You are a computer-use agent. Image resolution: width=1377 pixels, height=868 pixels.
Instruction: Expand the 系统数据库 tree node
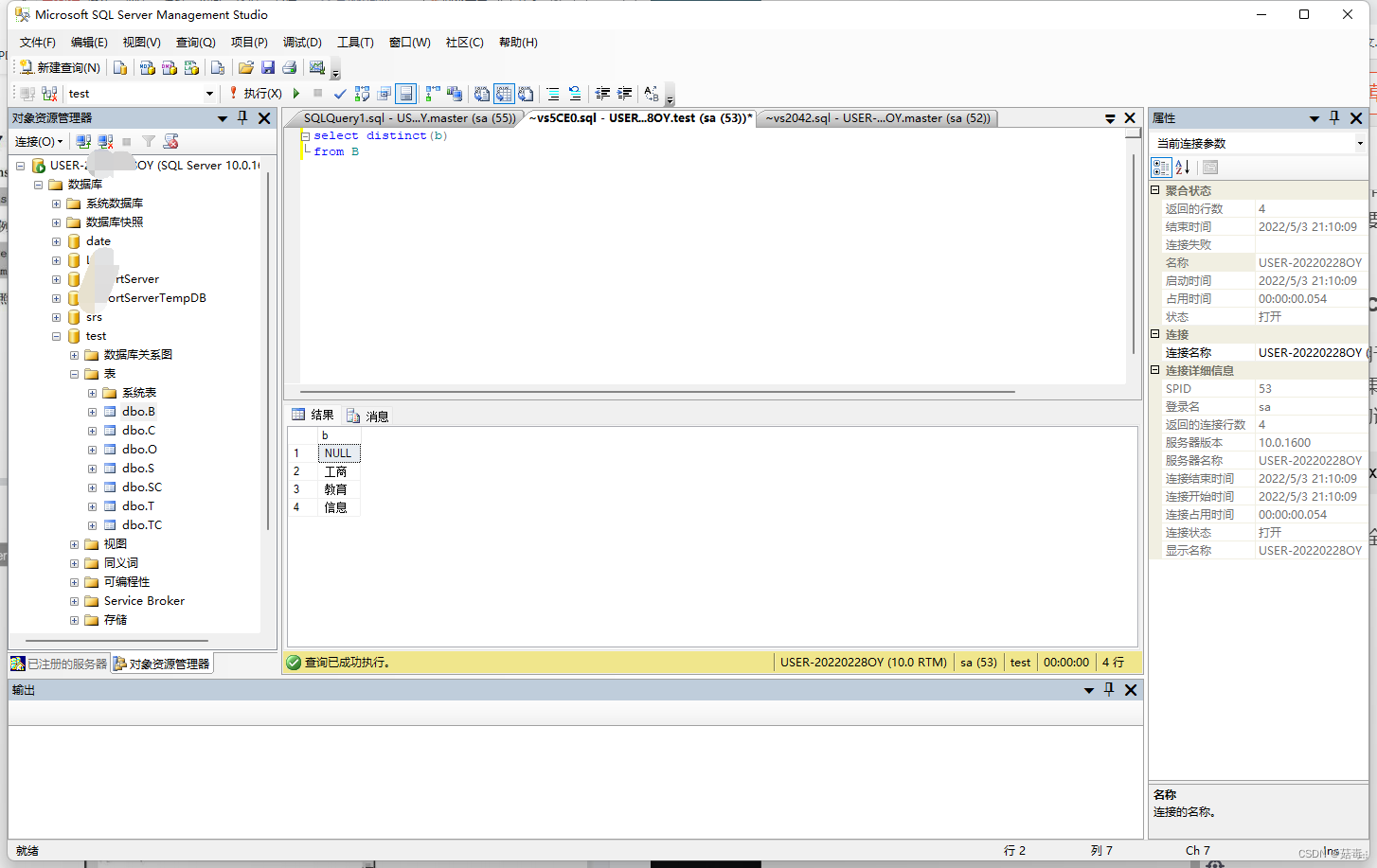click(56, 204)
